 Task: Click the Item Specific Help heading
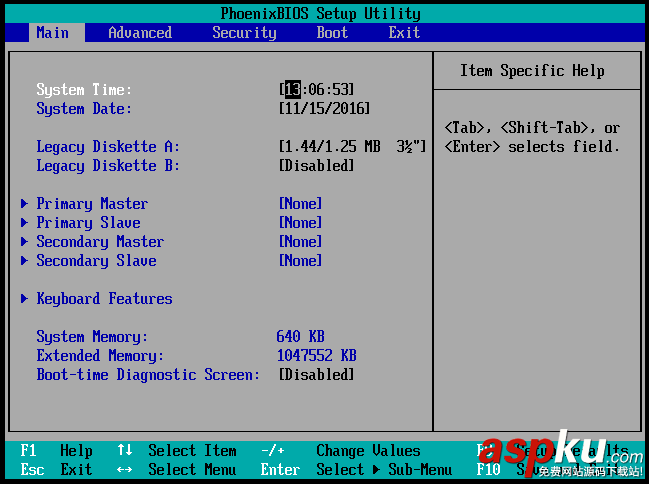click(x=532, y=71)
